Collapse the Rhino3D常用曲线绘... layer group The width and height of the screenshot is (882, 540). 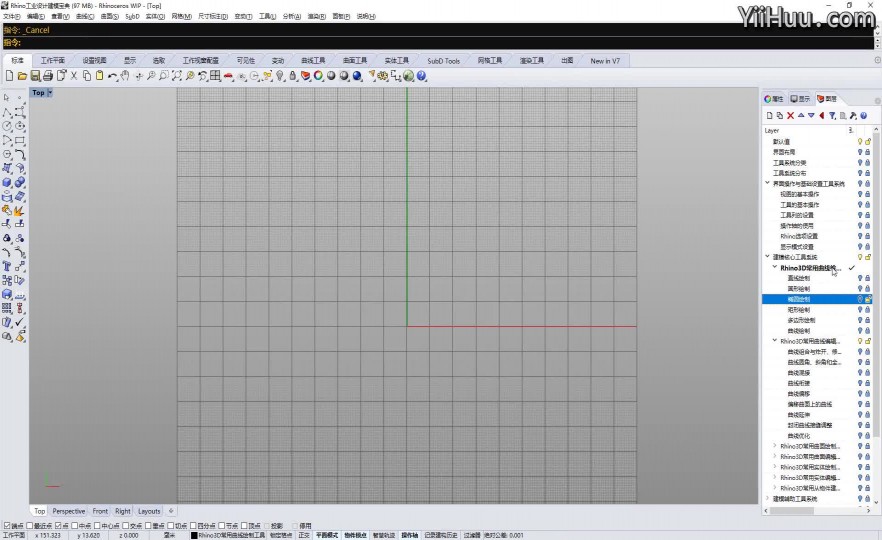point(775,268)
